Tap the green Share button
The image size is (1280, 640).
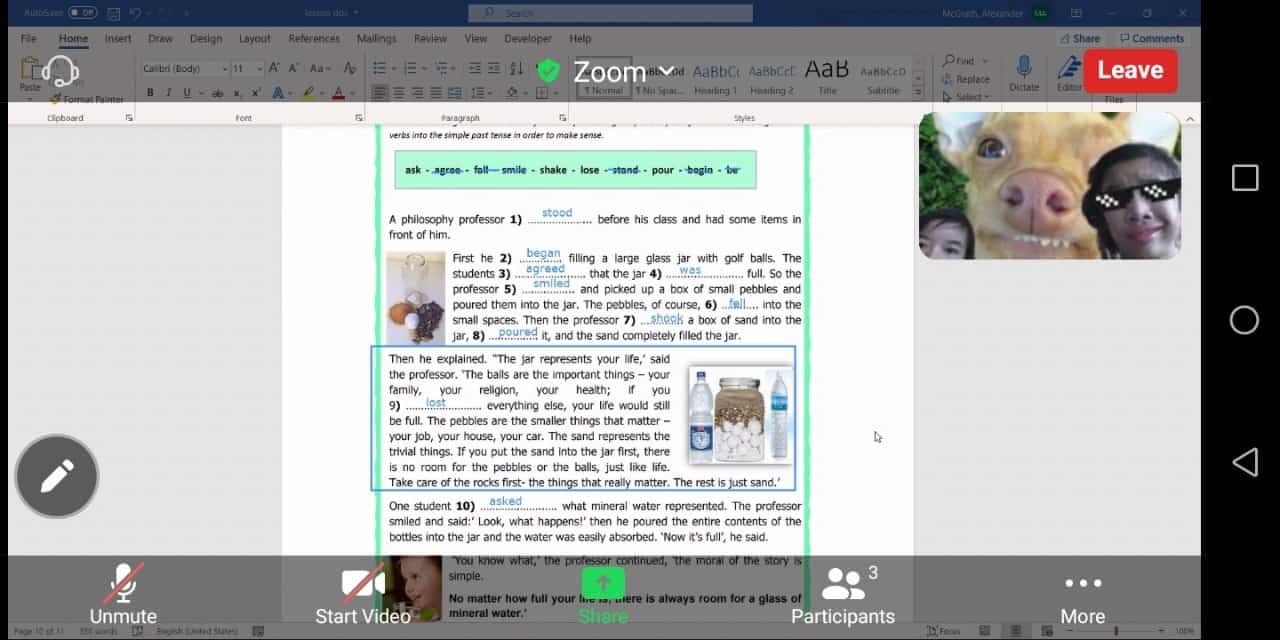pyautogui.click(x=603, y=597)
